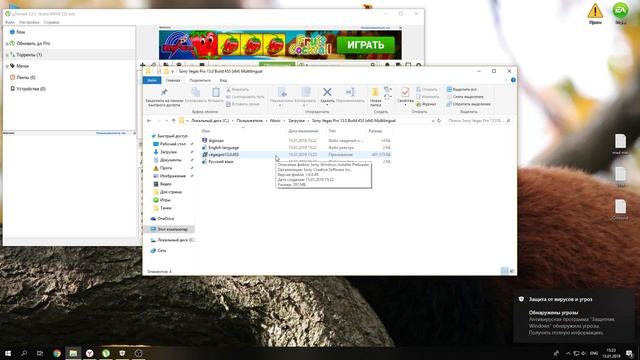The height and width of the screenshot is (360, 640).
Task: Open the Properties (Свойства) dropdown arrow
Action: [405, 105]
